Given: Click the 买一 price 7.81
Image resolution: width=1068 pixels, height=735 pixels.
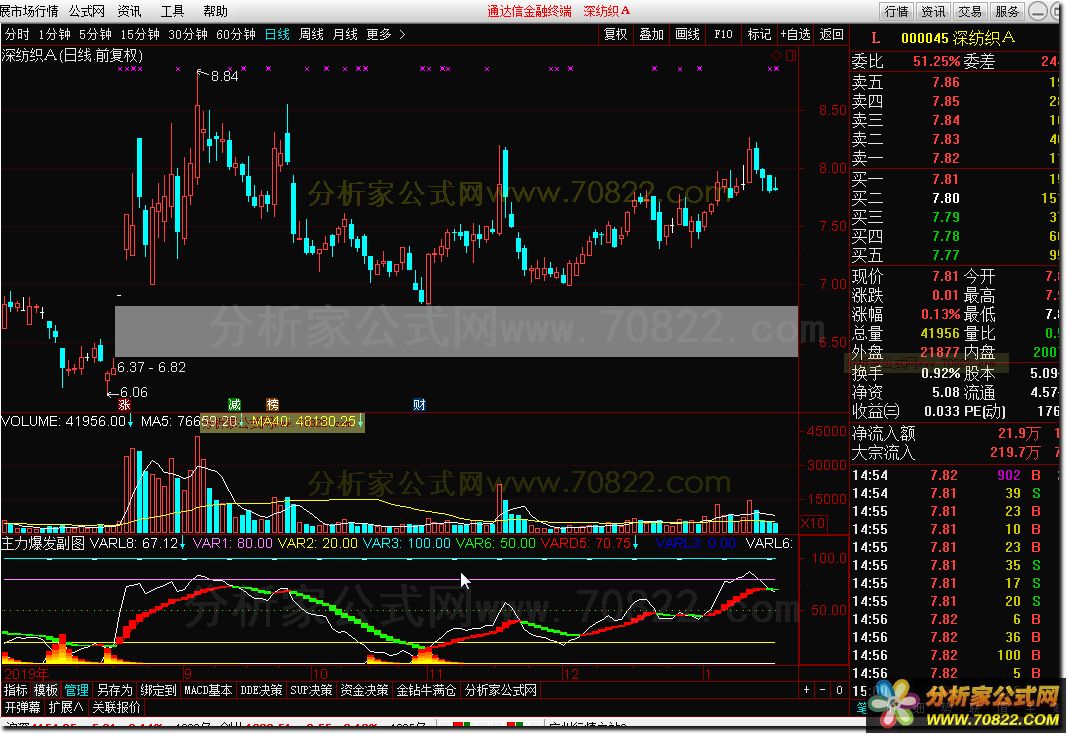Looking at the screenshot, I should (945, 179).
